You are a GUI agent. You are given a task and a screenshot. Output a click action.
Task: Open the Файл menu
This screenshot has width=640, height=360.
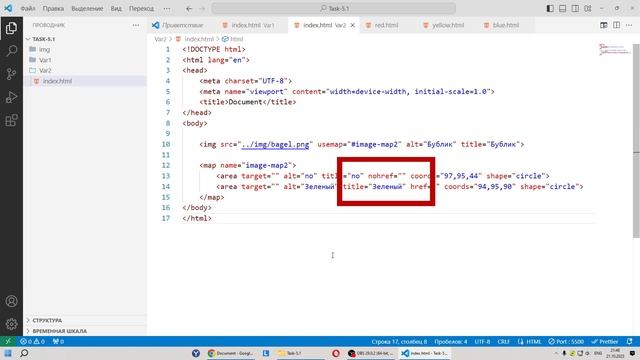28,8
